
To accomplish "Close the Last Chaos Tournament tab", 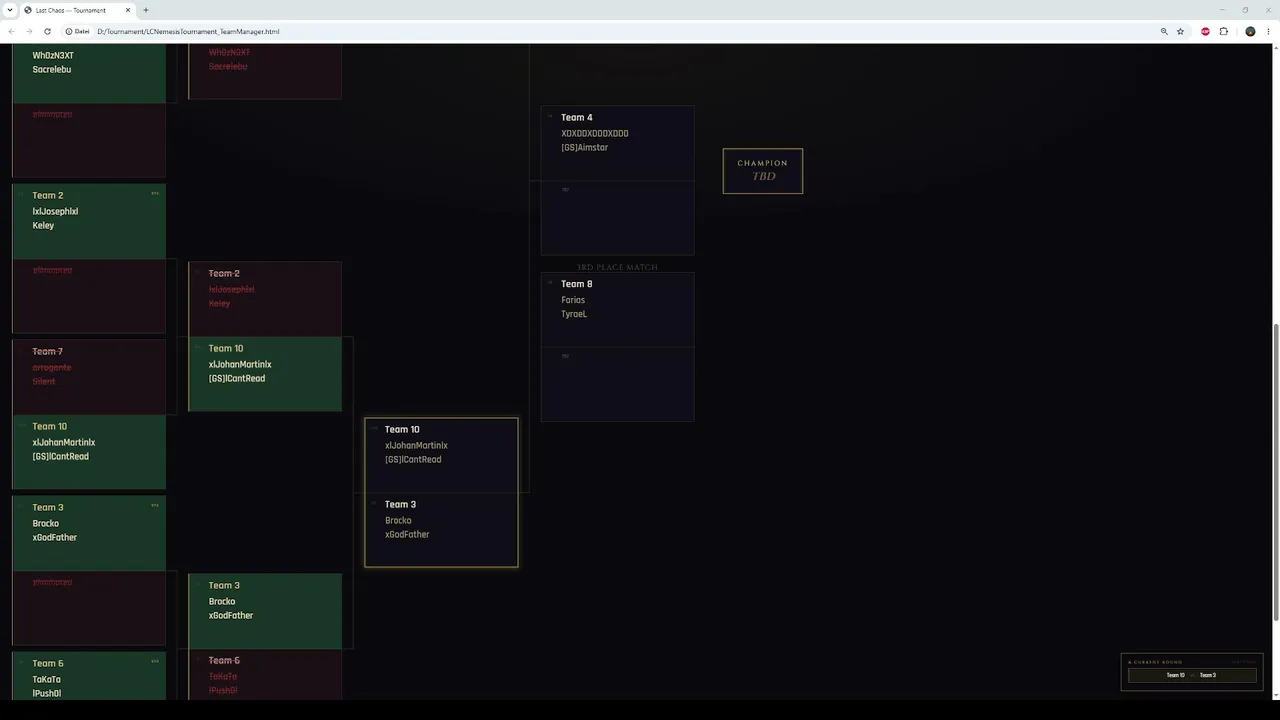I will [x=129, y=10].
